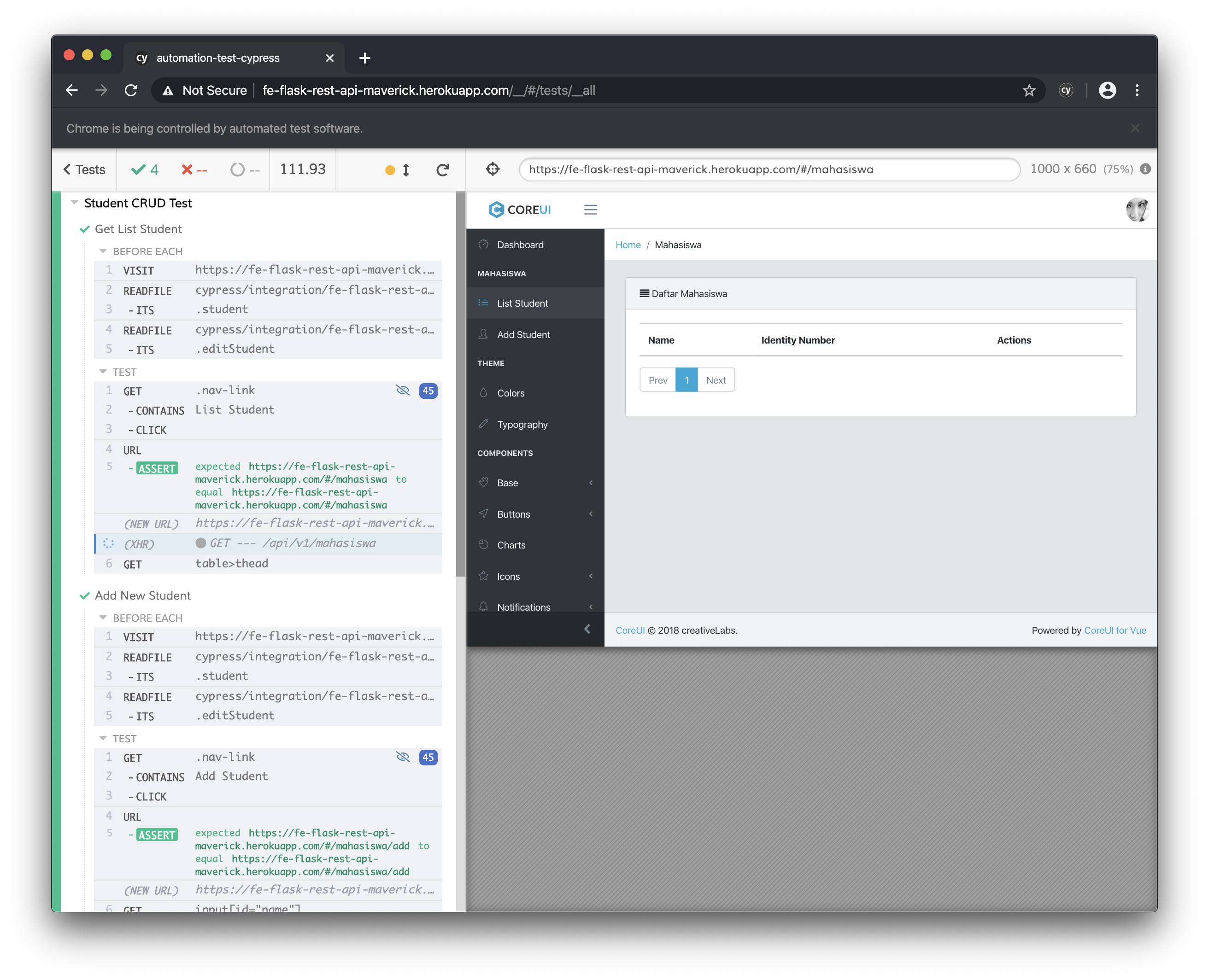Click the Cypress extension icon in the Chrome toolbar
The width and height of the screenshot is (1209, 980).
tap(1066, 90)
